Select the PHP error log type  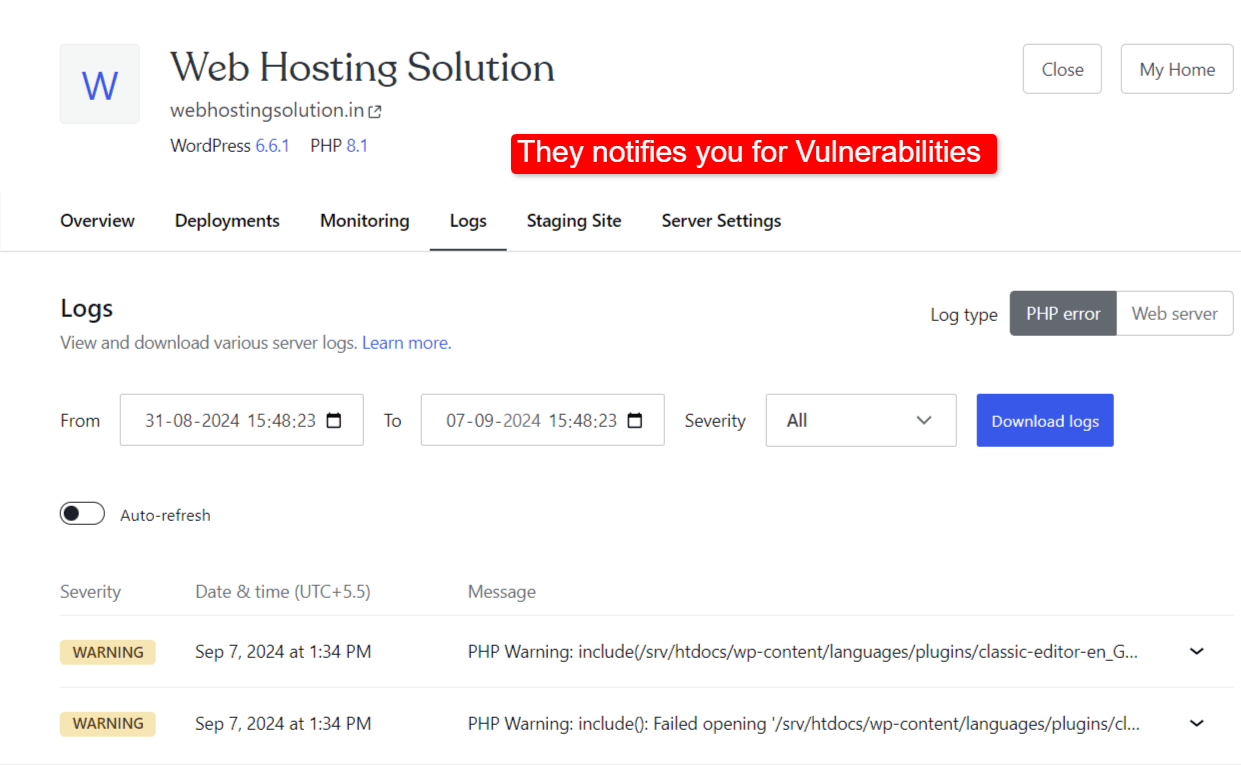coord(1062,313)
